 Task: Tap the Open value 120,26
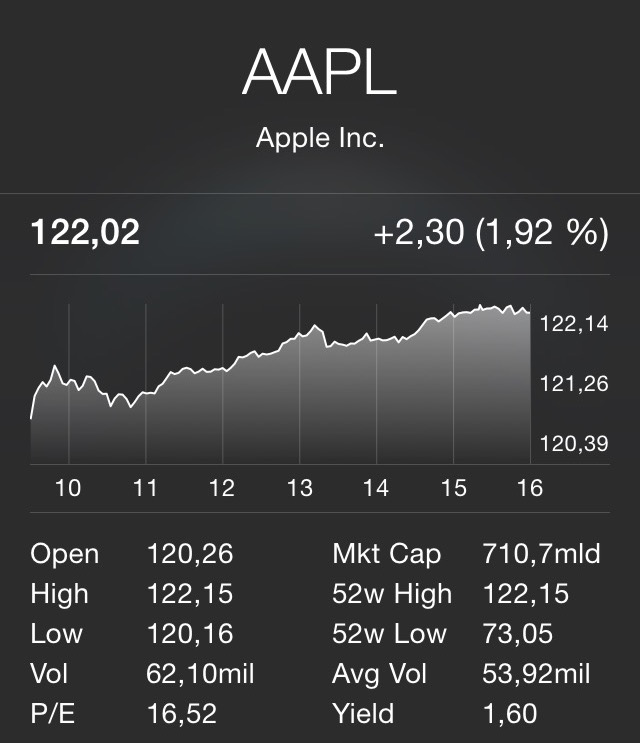point(190,554)
